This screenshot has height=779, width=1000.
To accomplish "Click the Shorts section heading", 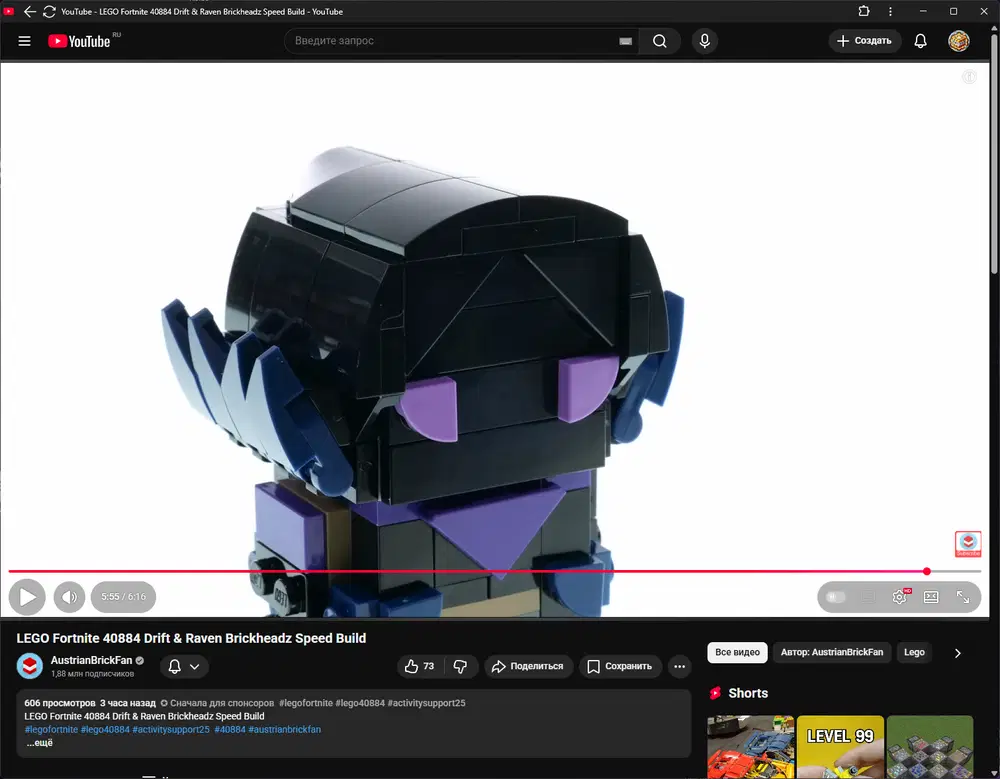I will (747, 694).
